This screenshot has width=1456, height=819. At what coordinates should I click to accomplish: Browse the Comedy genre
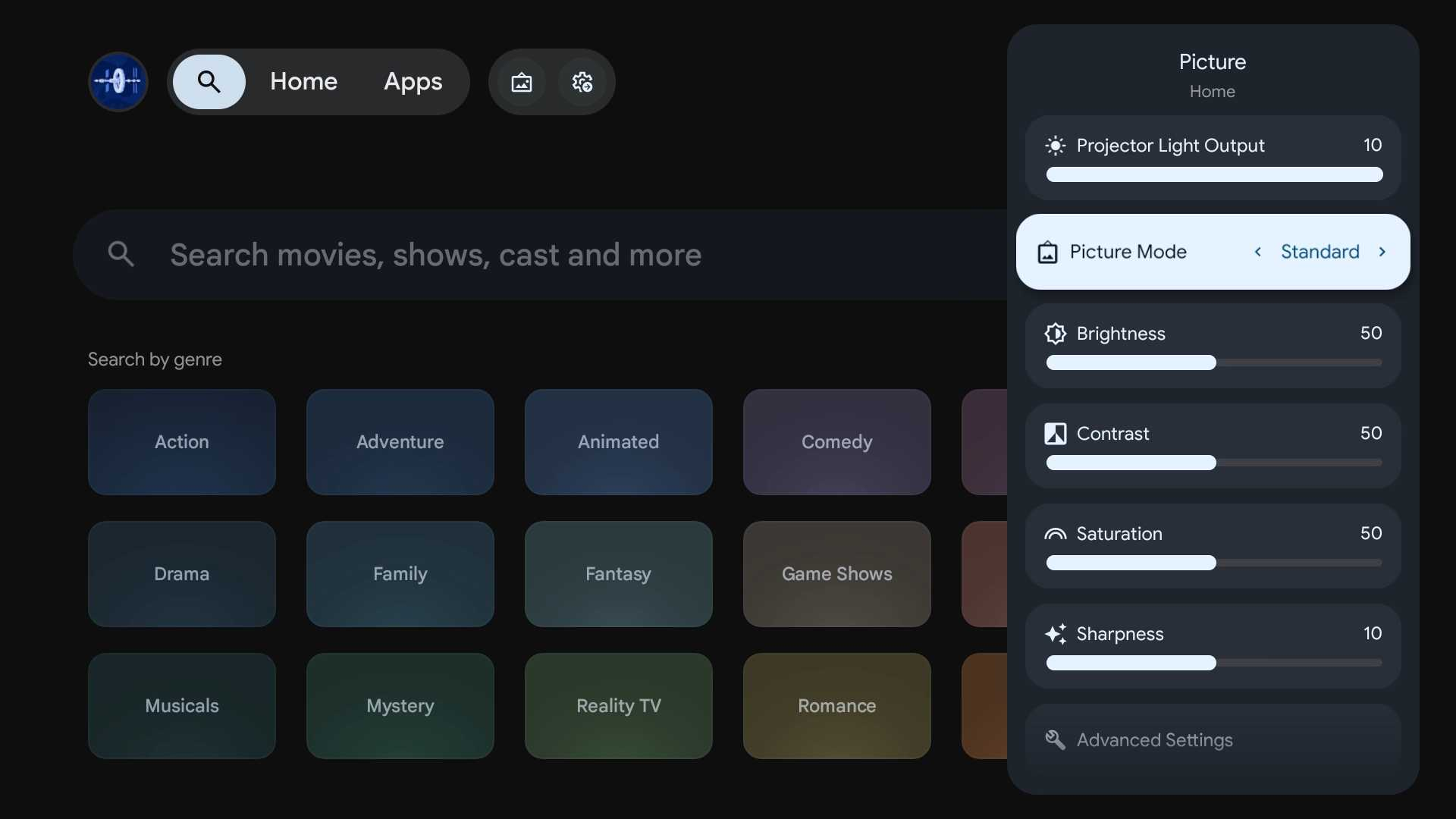(x=837, y=442)
